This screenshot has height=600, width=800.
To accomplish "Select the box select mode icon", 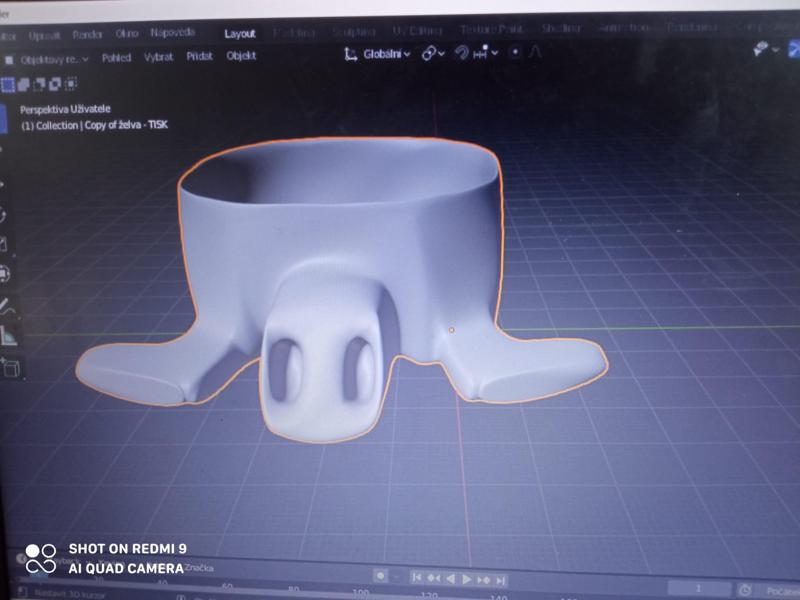I will coord(8,86).
